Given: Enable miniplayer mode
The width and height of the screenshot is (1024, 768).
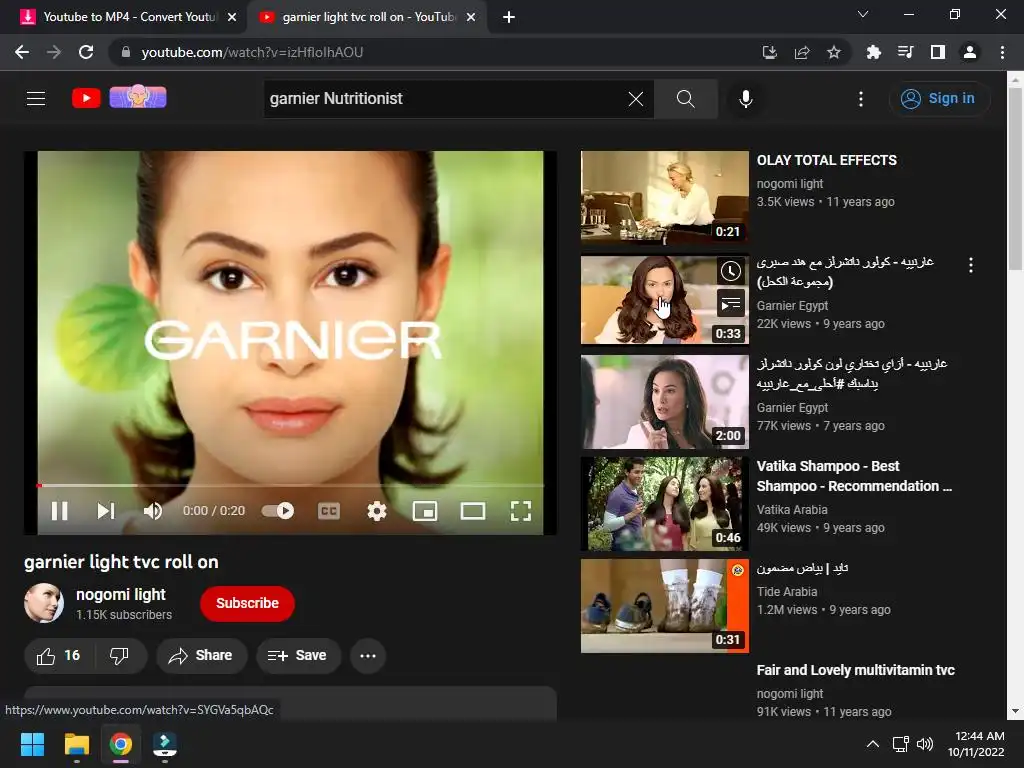Looking at the screenshot, I should (x=425, y=511).
